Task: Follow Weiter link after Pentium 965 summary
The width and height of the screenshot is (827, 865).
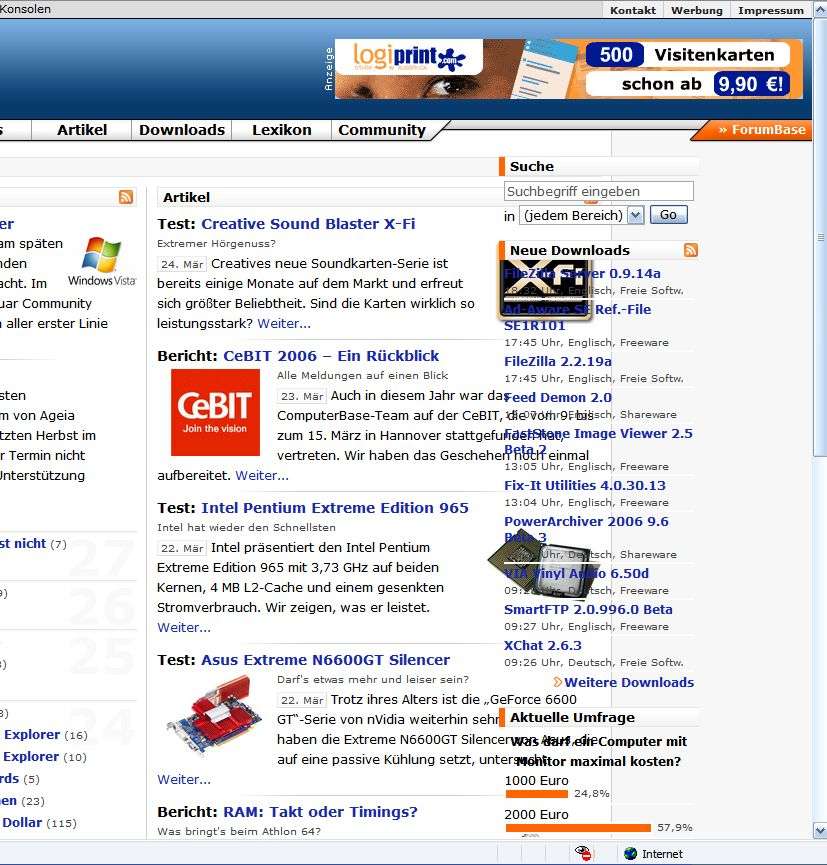Action: click(x=184, y=627)
